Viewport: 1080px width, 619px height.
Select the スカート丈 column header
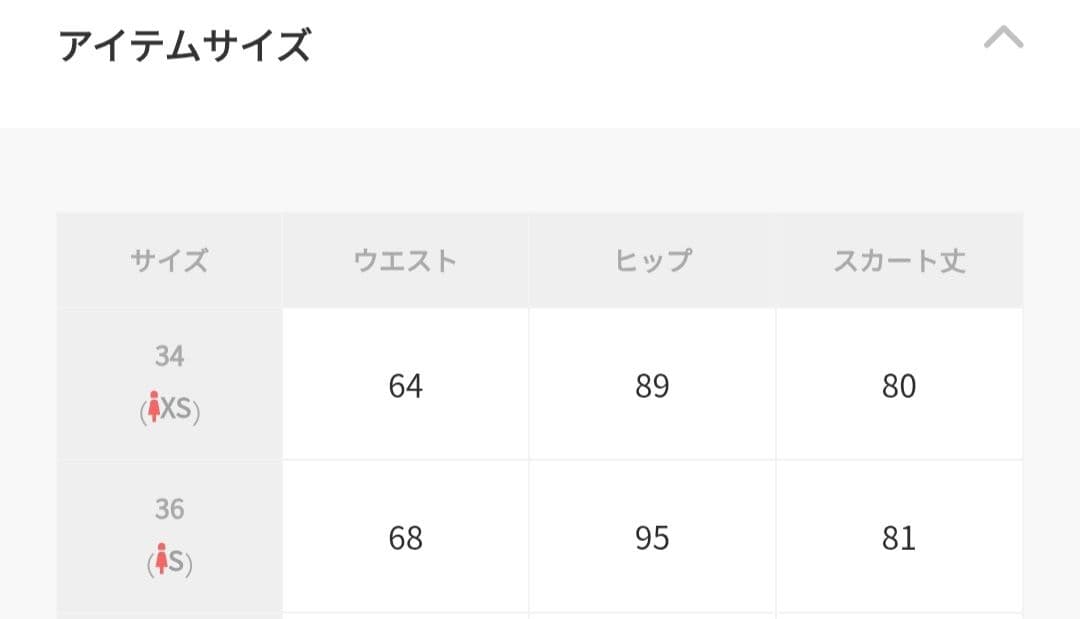click(898, 261)
